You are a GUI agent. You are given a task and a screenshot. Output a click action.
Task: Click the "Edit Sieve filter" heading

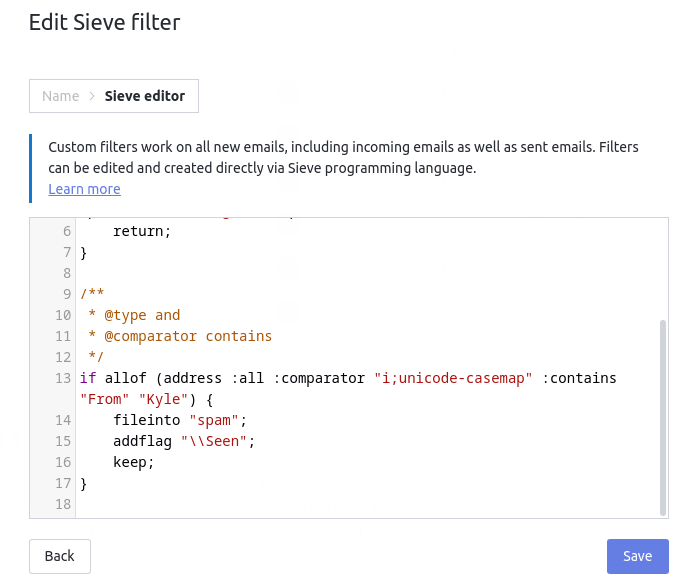point(104,22)
